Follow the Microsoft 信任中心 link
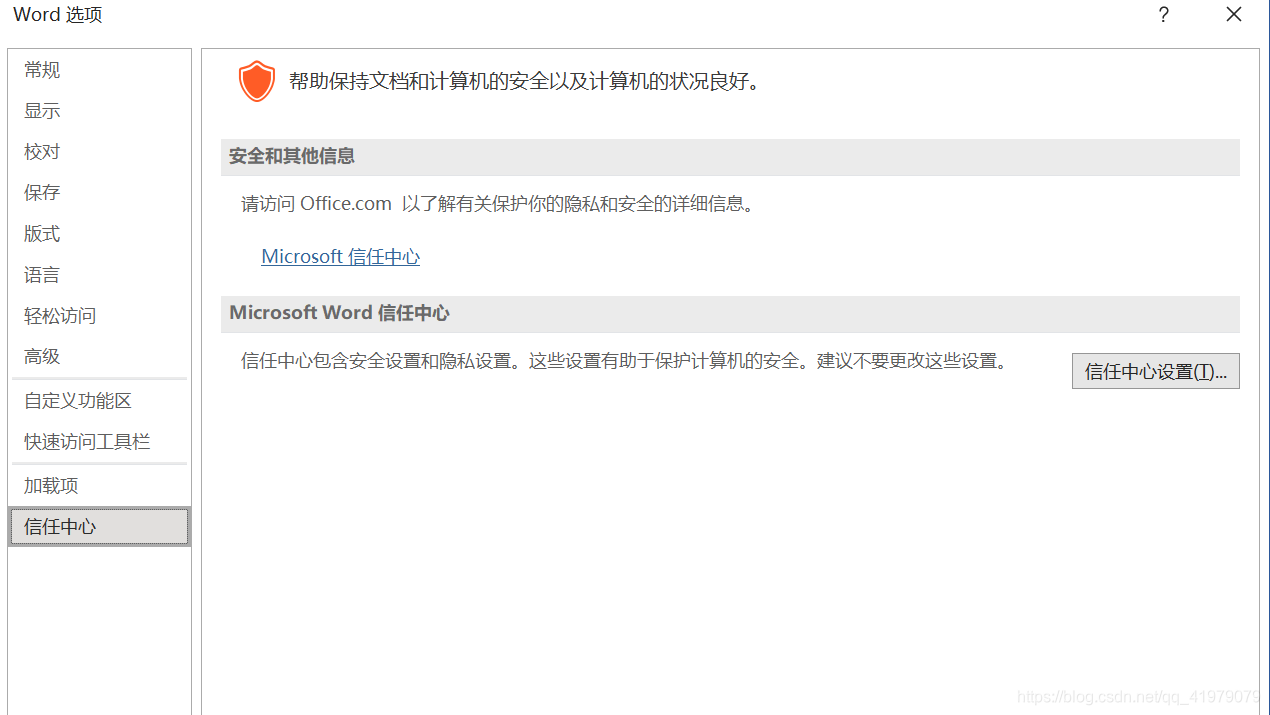 pos(340,257)
